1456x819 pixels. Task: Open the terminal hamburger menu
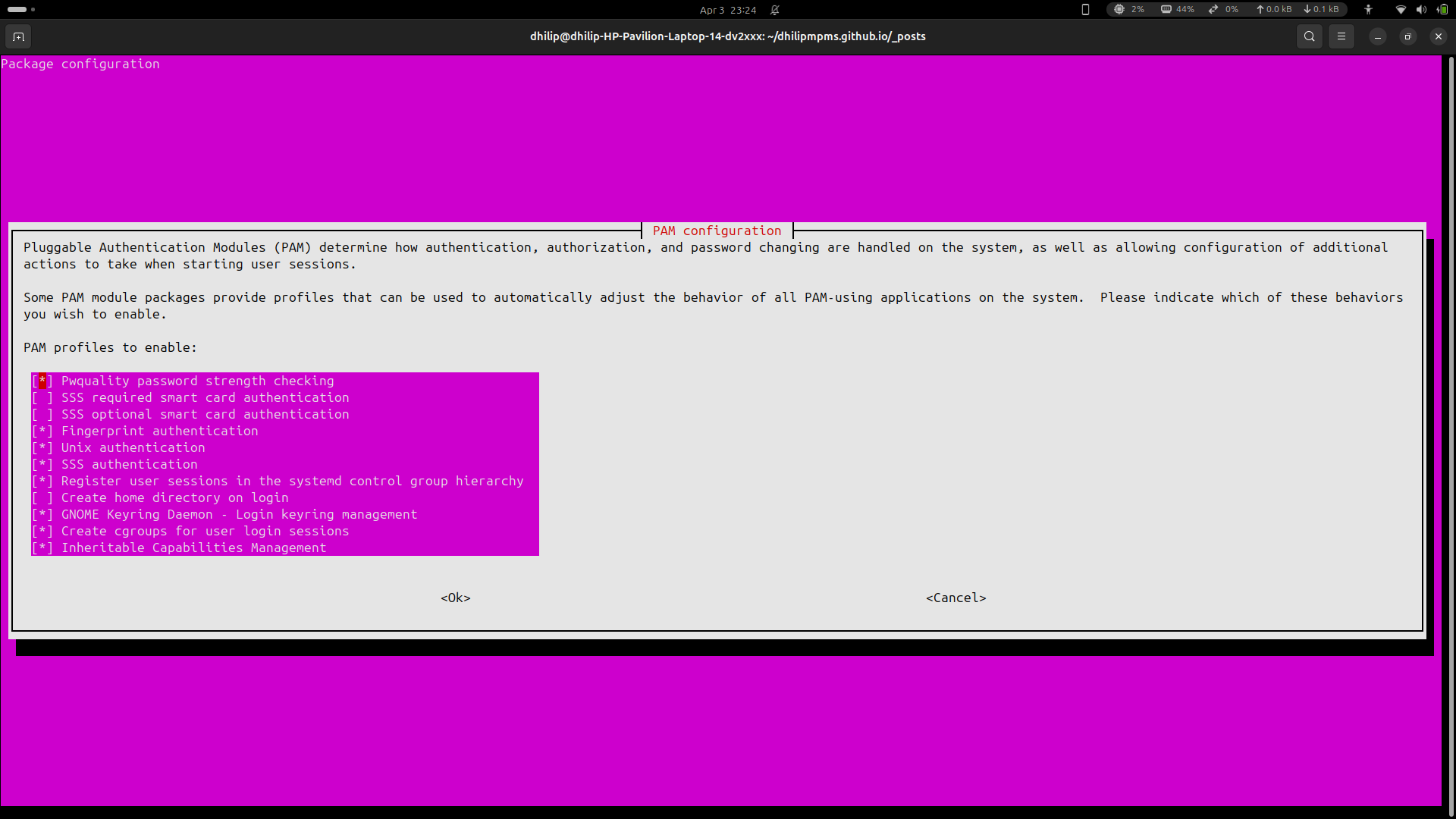point(1341,36)
